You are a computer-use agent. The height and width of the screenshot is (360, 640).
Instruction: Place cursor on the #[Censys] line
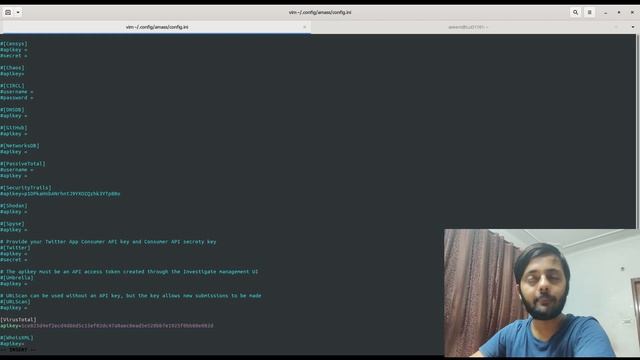coord(14,44)
